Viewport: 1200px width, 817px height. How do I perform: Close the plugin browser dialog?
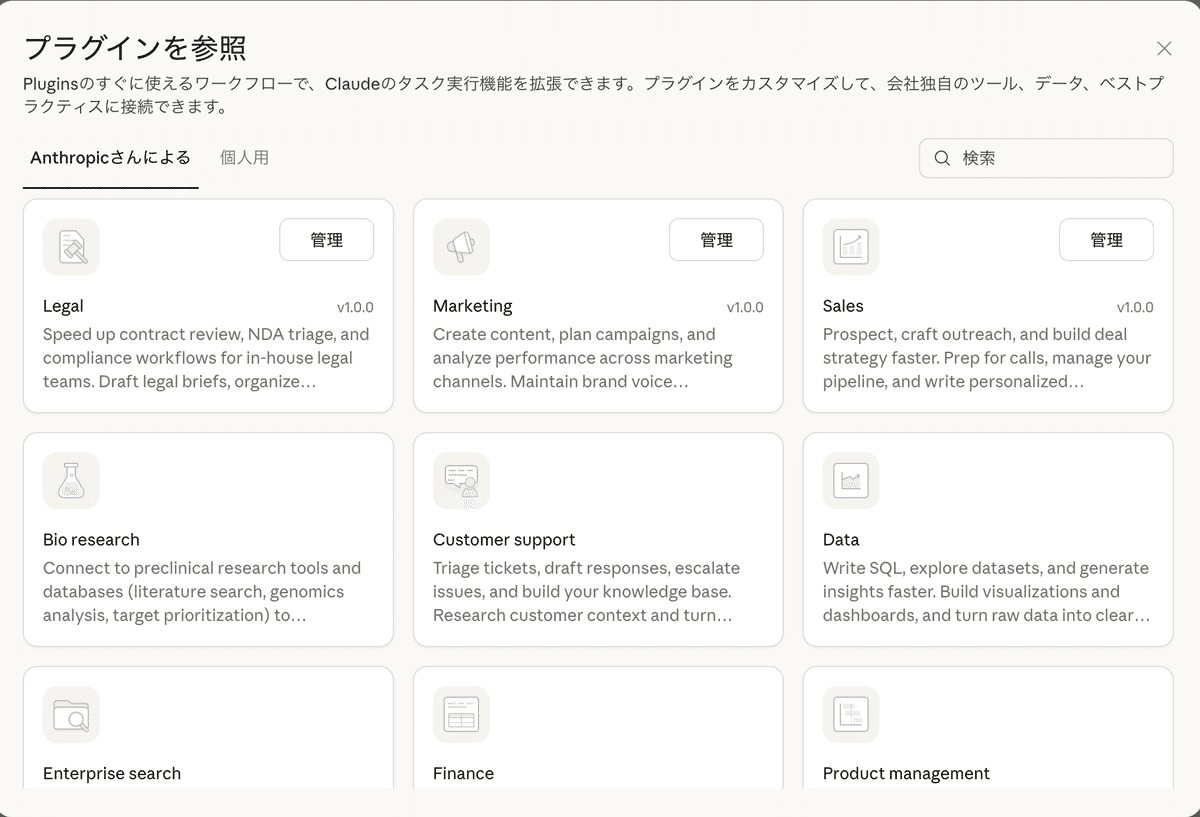point(1164,49)
